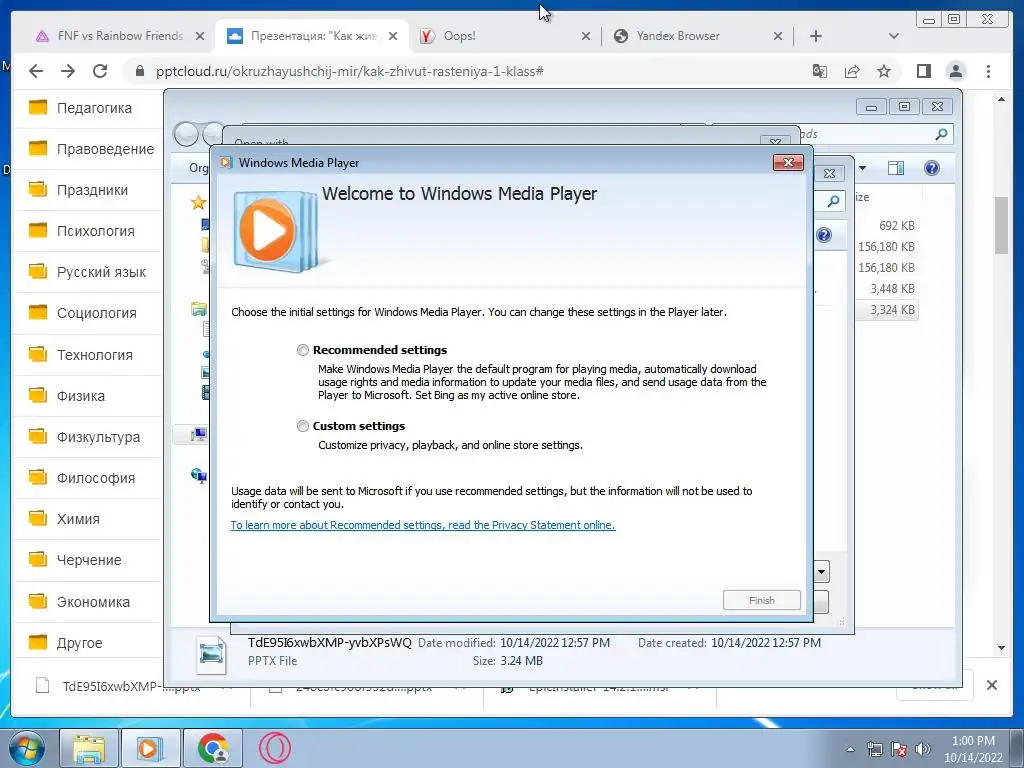The height and width of the screenshot is (768, 1024).
Task: Open the Педагогика category
Action: pos(94,108)
